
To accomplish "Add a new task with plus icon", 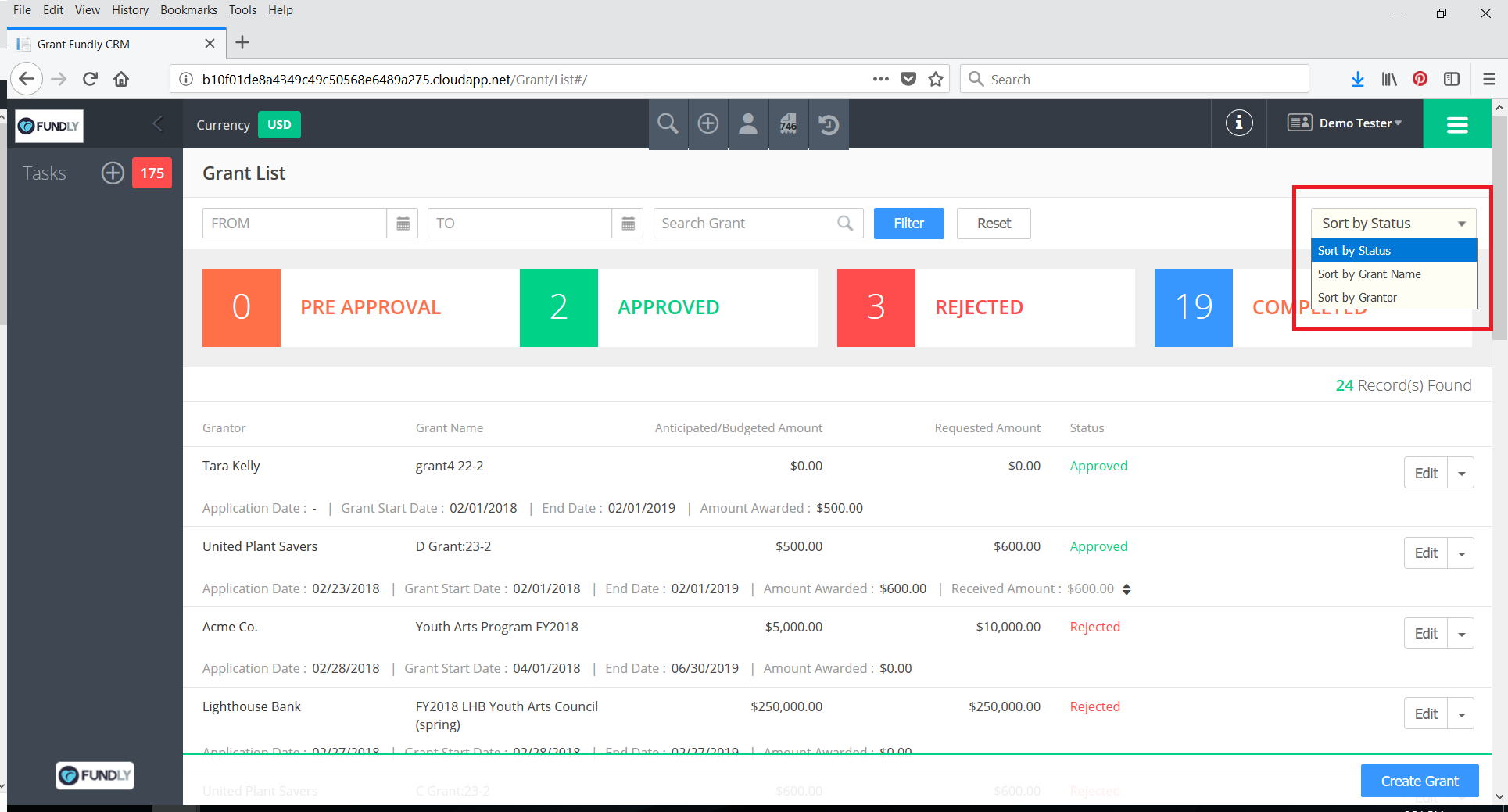I will click(x=113, y=173).
